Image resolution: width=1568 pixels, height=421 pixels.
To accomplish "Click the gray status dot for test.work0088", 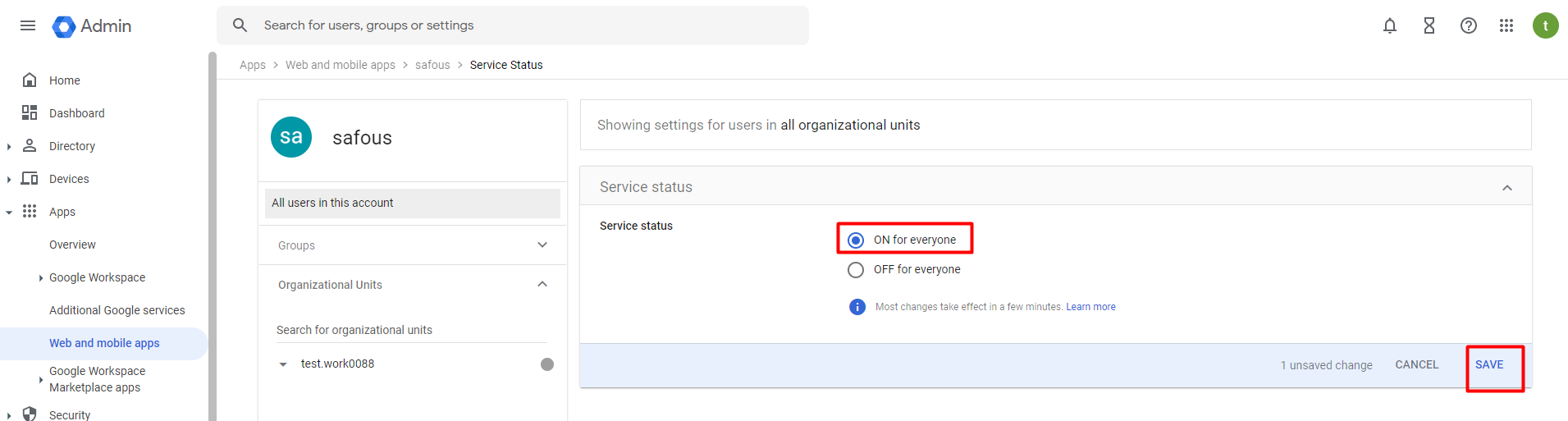I will pos(547,364).
